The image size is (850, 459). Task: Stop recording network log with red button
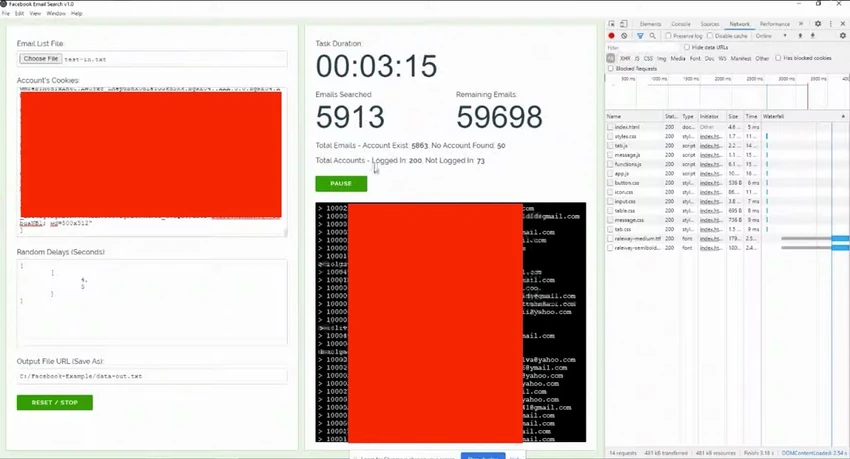[611, 36]
